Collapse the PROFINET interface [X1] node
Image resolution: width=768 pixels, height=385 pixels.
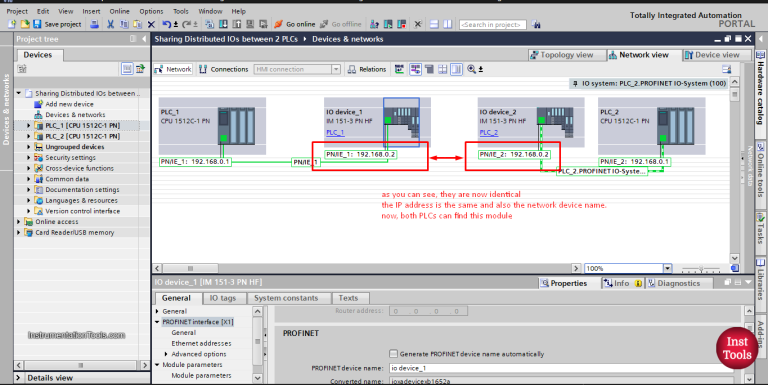tap(157, 322)
